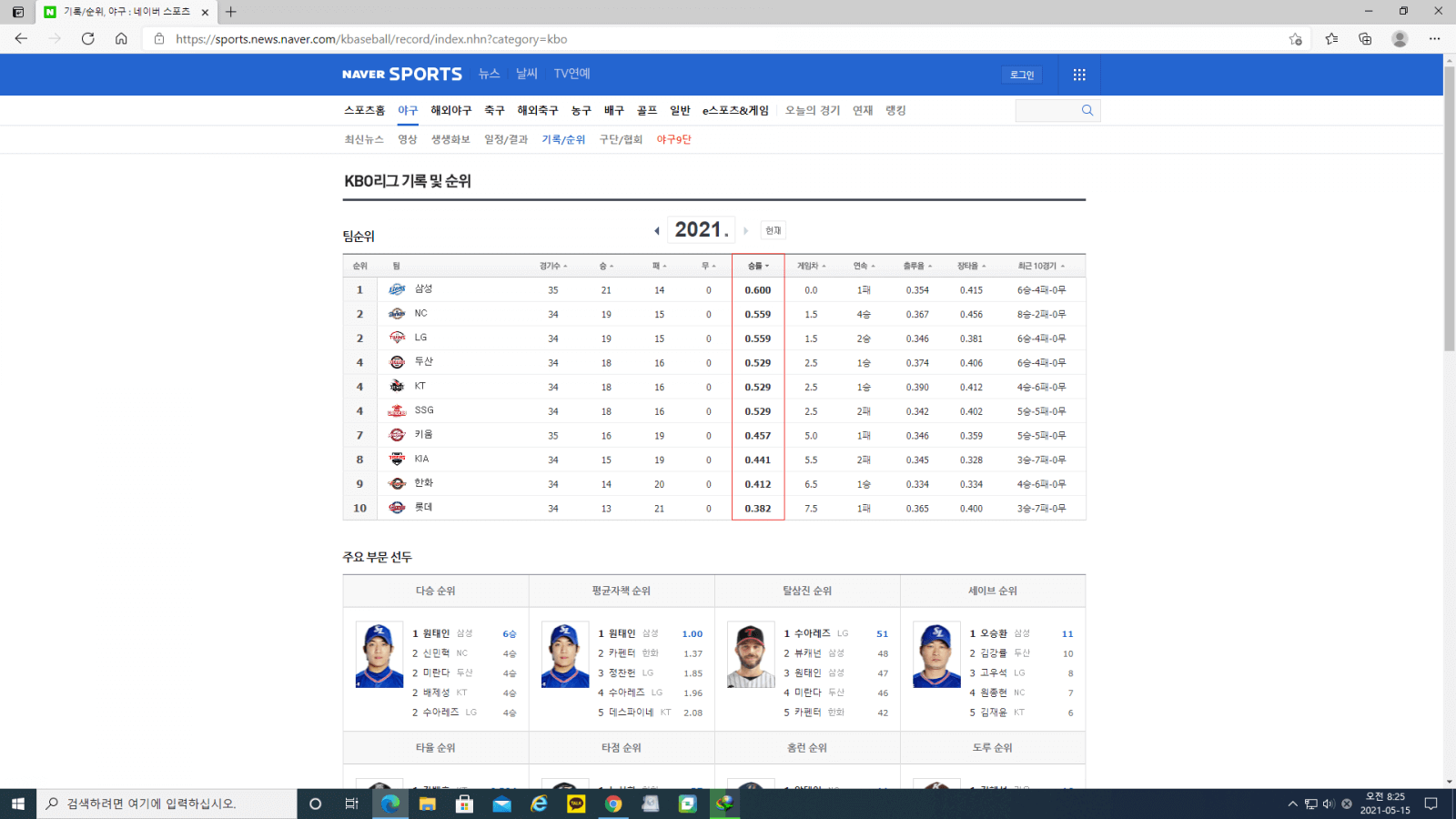Sort the standings by 승 (wins) column
Viewport: 1456px width, 819px height.
(606, 266)
